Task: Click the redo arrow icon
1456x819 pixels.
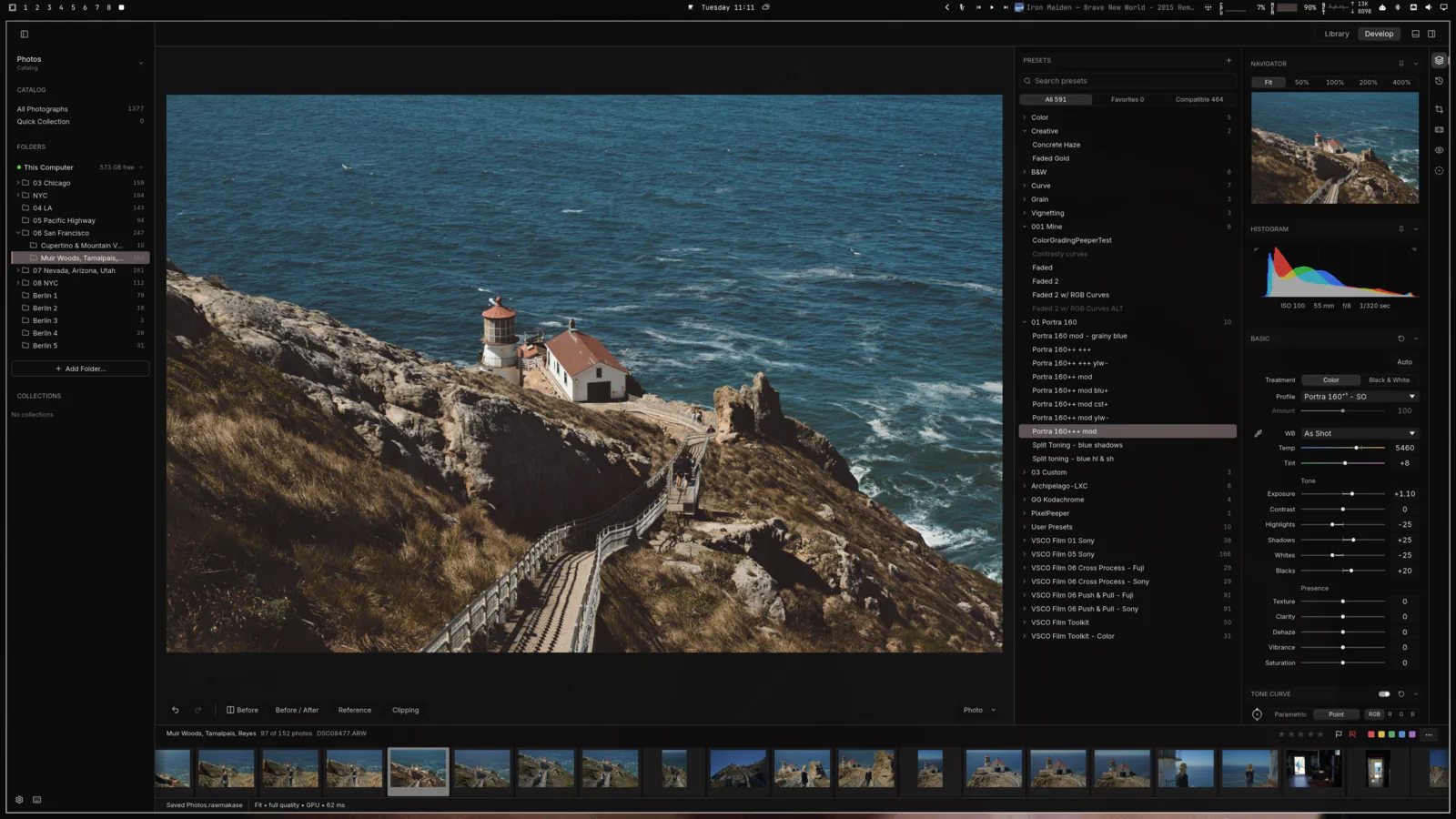Action: [x=197, y=710]
